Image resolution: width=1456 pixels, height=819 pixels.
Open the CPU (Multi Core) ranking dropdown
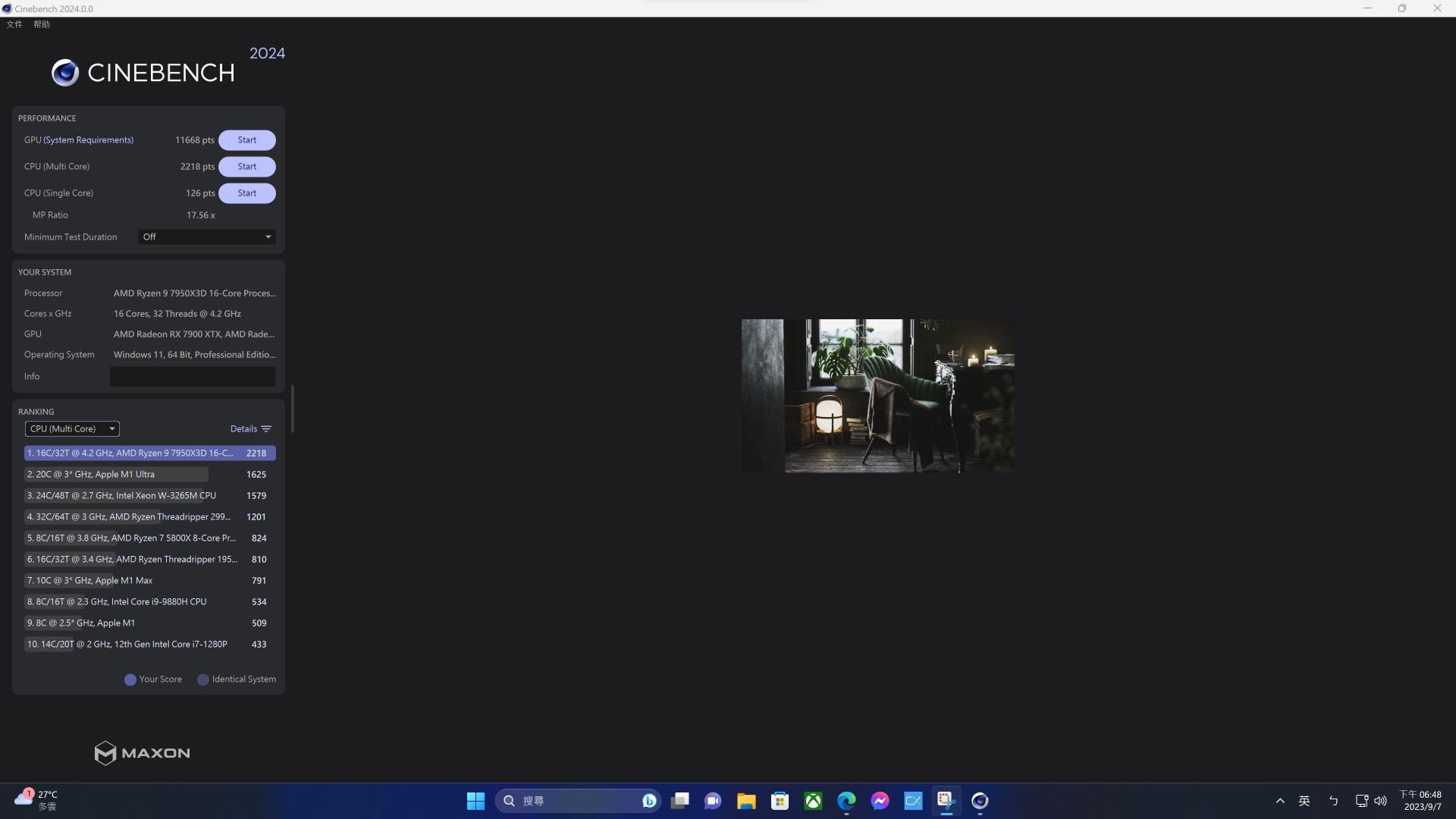point(72,428)
